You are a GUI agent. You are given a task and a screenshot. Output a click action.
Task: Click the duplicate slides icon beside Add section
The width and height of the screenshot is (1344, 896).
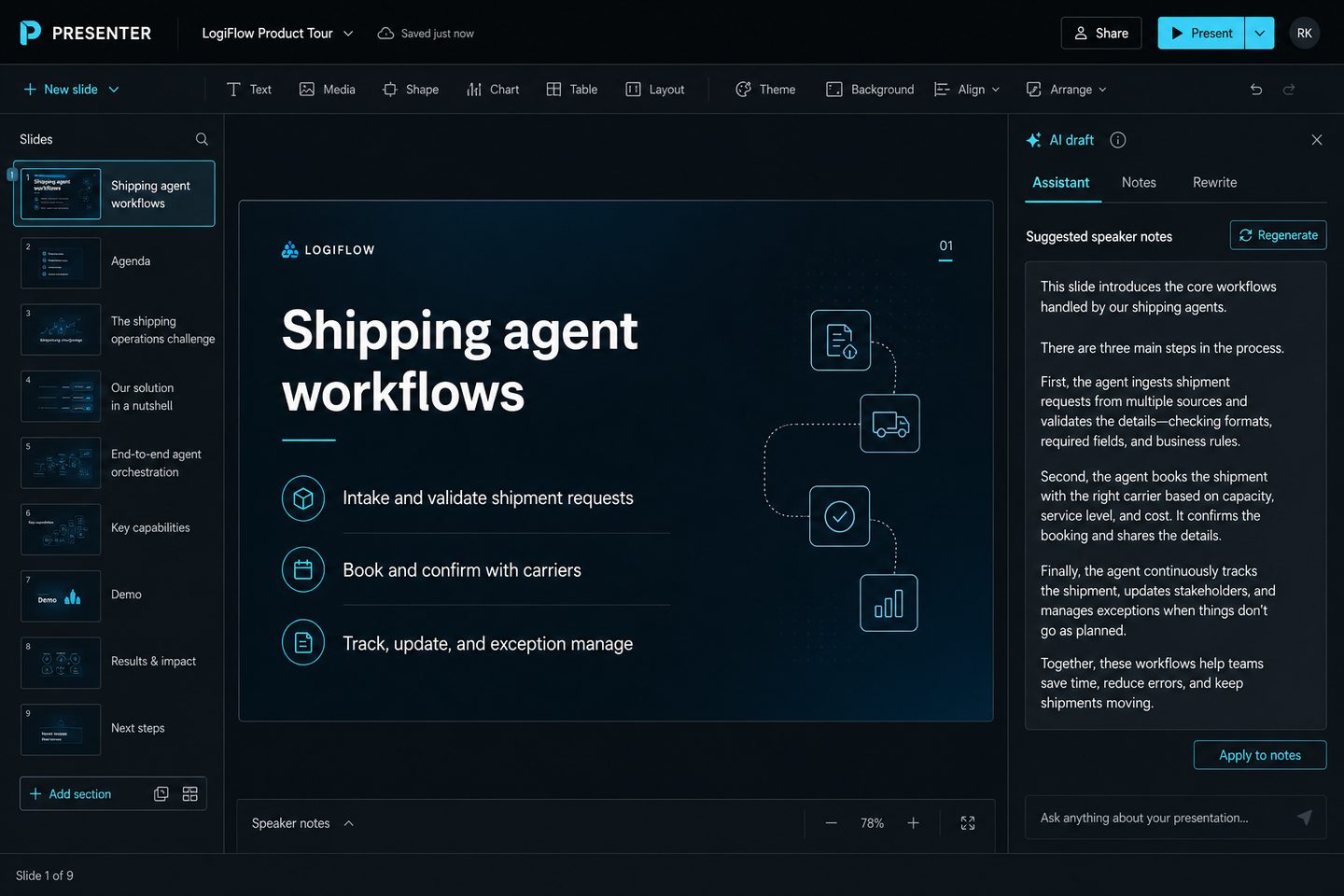tap(161, 794)
